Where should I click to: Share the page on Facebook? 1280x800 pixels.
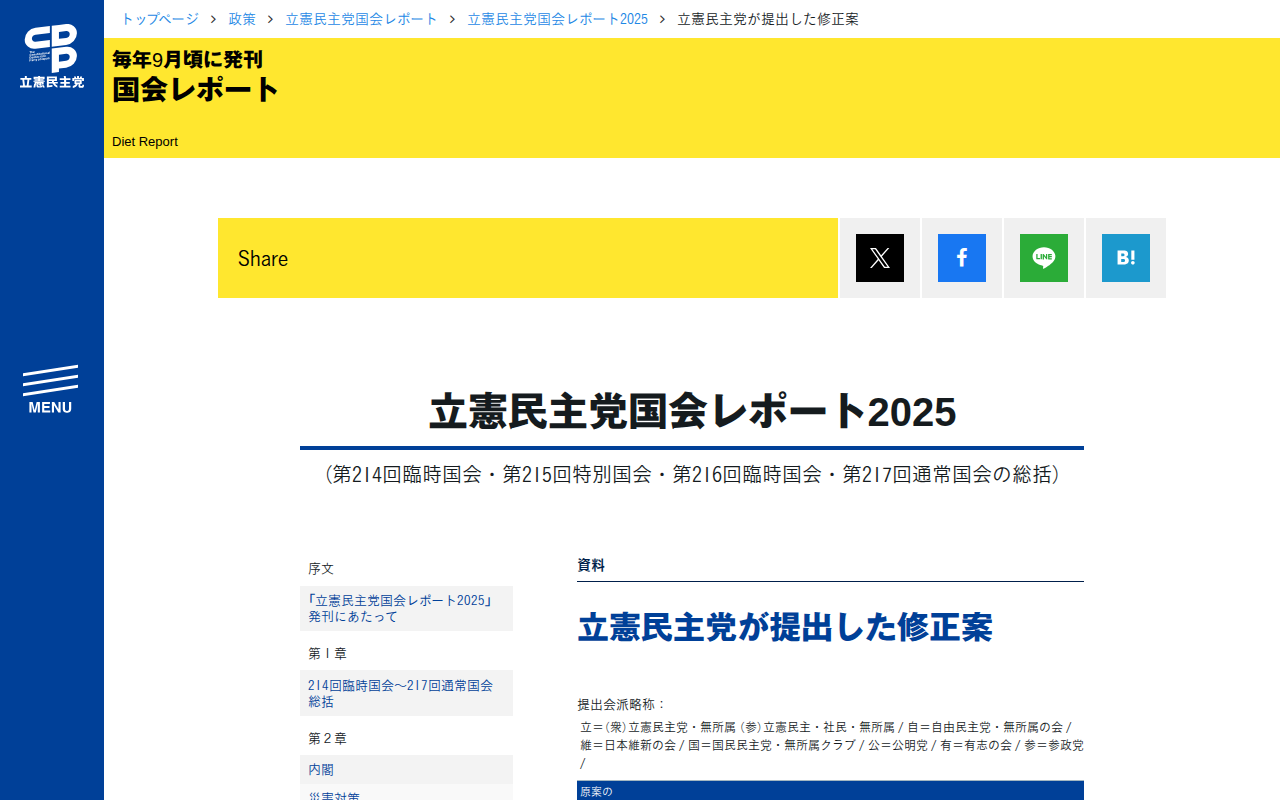tap(962, 258)
